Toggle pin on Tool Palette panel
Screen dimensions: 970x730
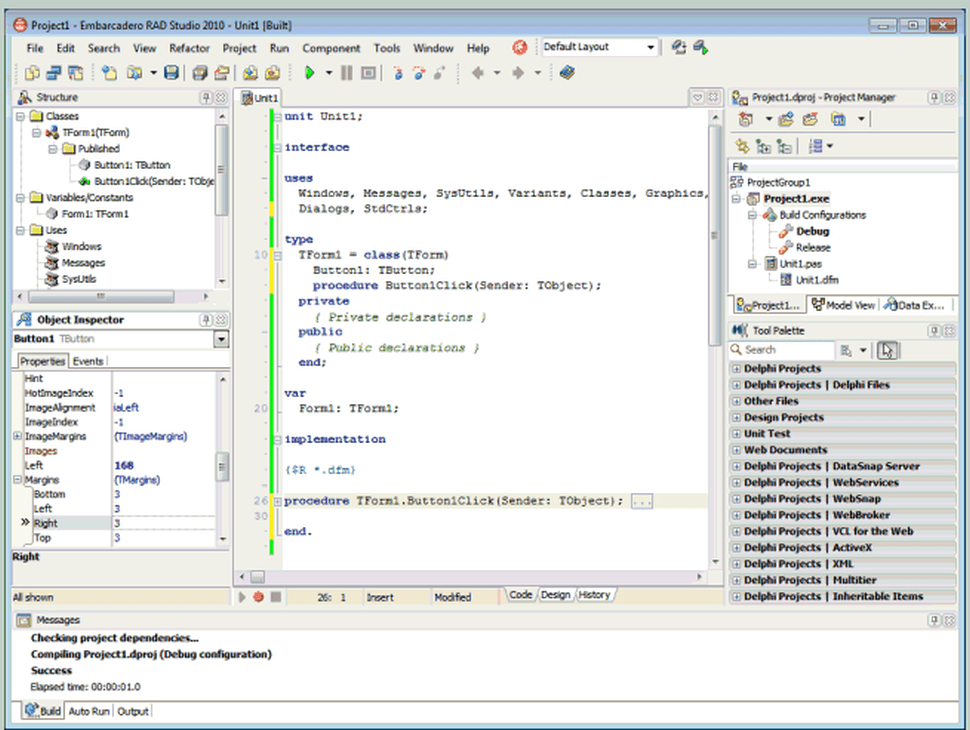pyautogui.click(x=934, y=330)
